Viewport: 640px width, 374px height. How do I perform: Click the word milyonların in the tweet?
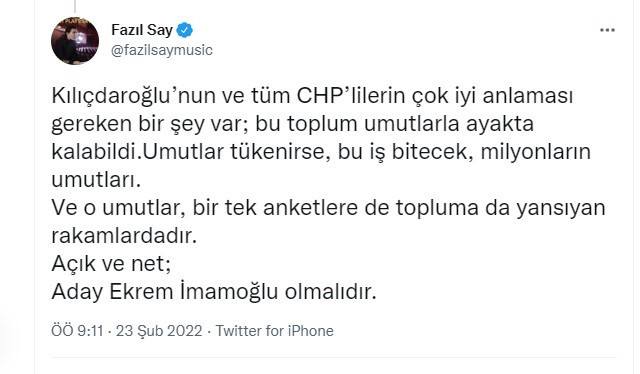coord(536,152)
